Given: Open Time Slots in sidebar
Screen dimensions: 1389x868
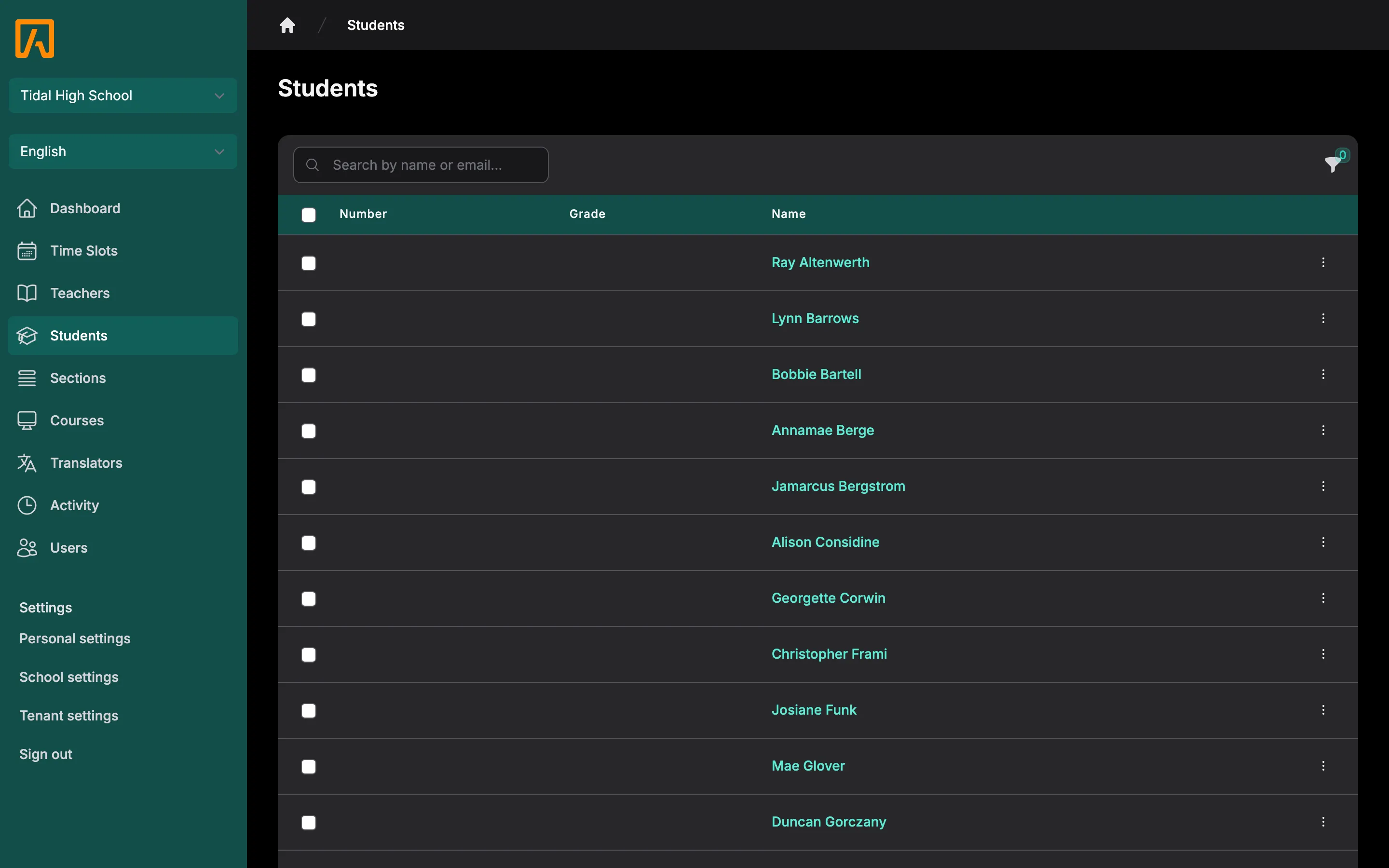Looking at the screenshot, I should coord(123,250).
